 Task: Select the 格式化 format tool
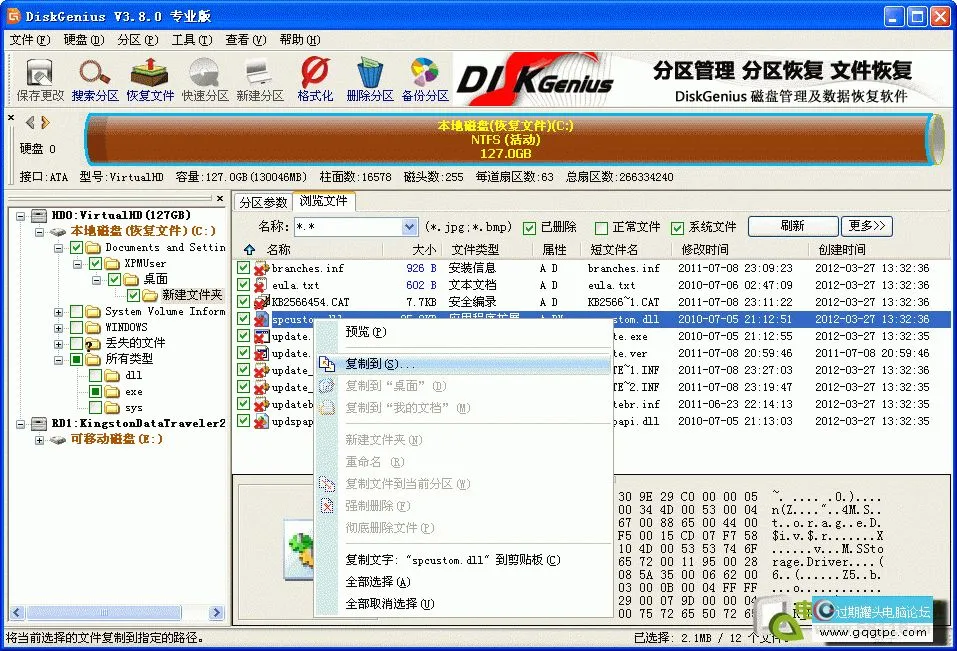(x=313, y=75)
